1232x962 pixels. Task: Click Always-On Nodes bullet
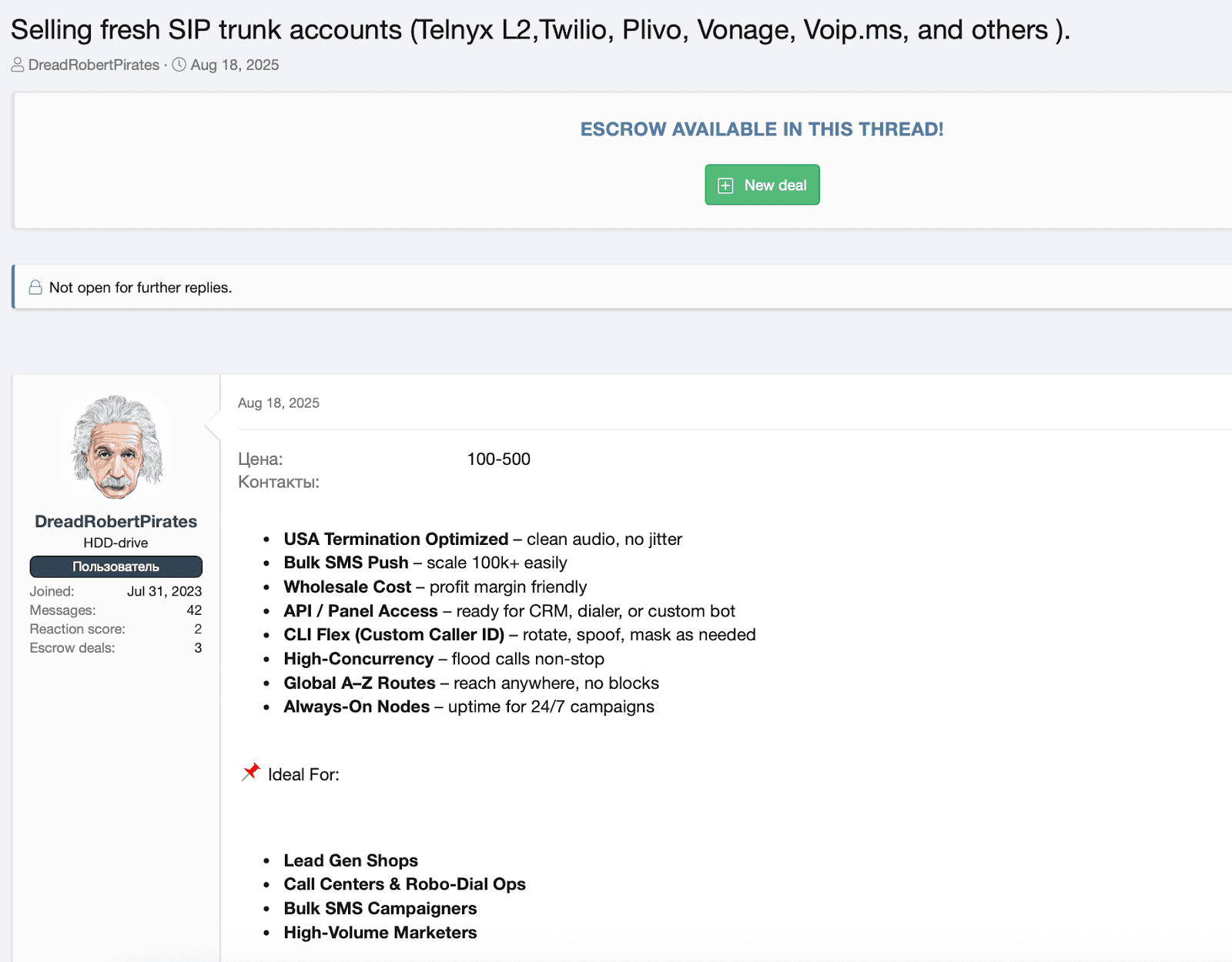click(x=469, y=706)
